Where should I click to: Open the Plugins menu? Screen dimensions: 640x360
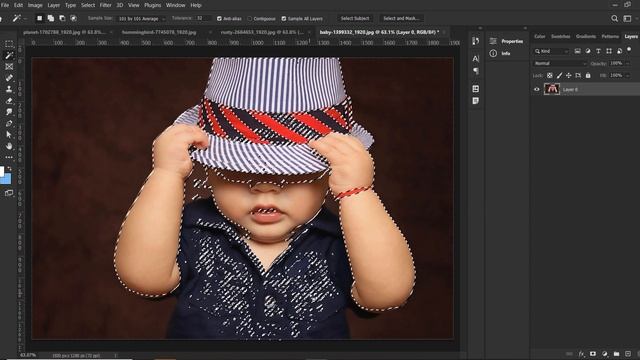pos(153,5)
